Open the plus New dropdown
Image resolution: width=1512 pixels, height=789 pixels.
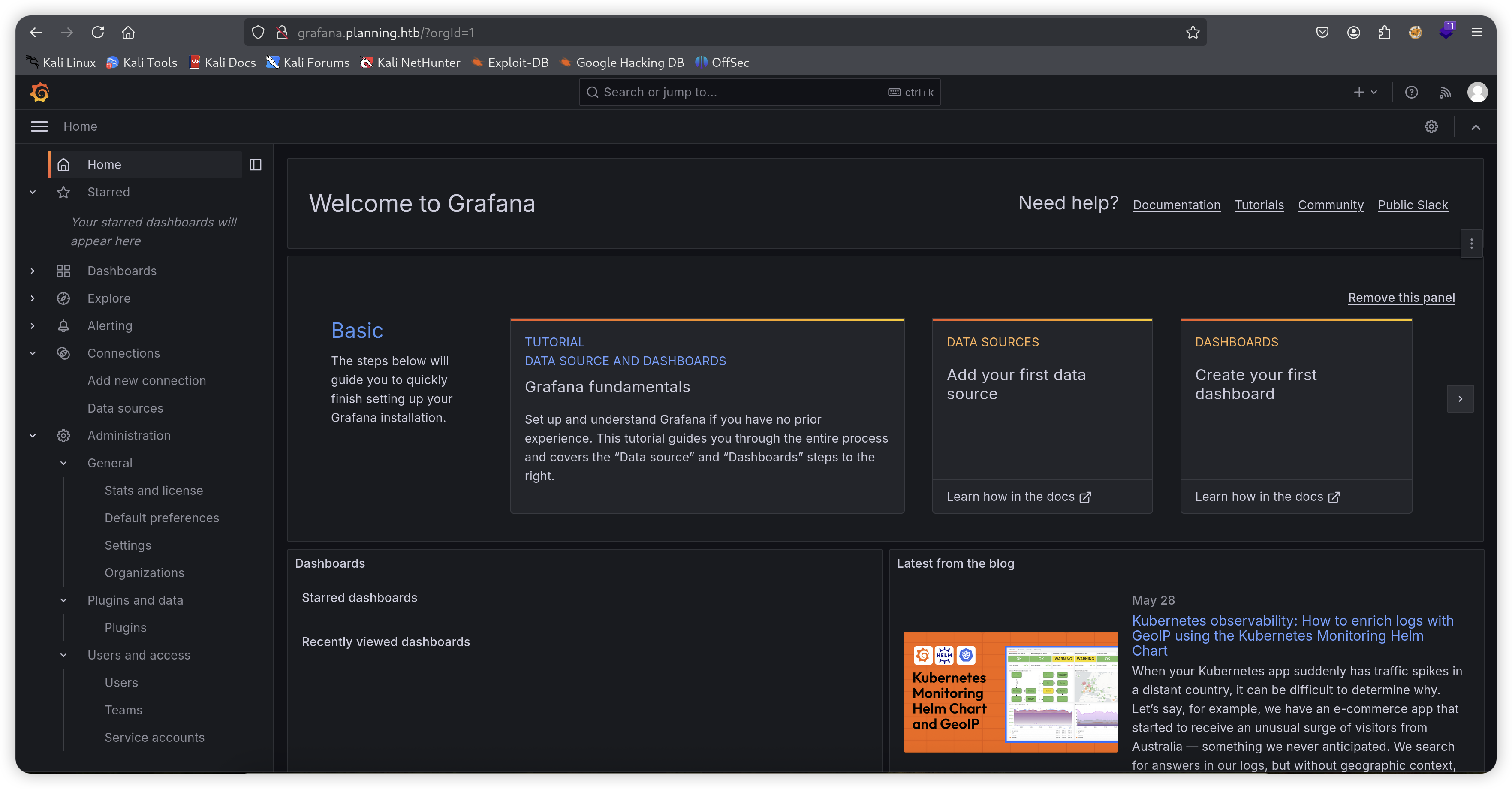click(x=1364, y=92)
